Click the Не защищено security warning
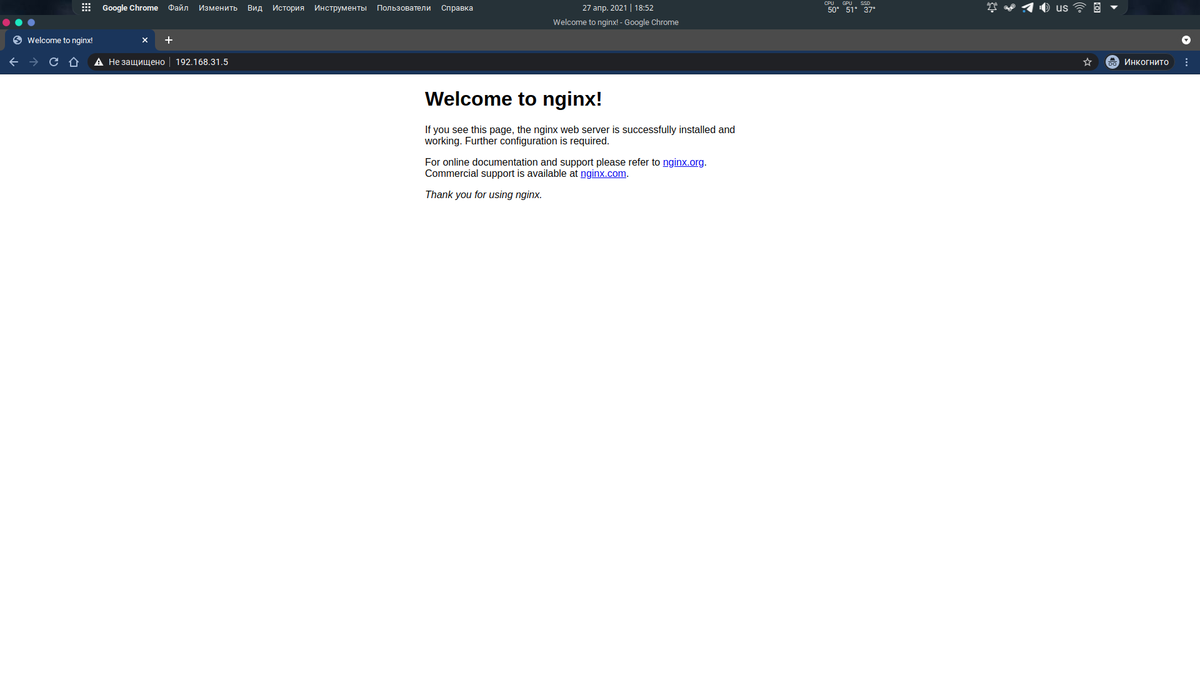 pyautogui.click(x=130, y=61)
